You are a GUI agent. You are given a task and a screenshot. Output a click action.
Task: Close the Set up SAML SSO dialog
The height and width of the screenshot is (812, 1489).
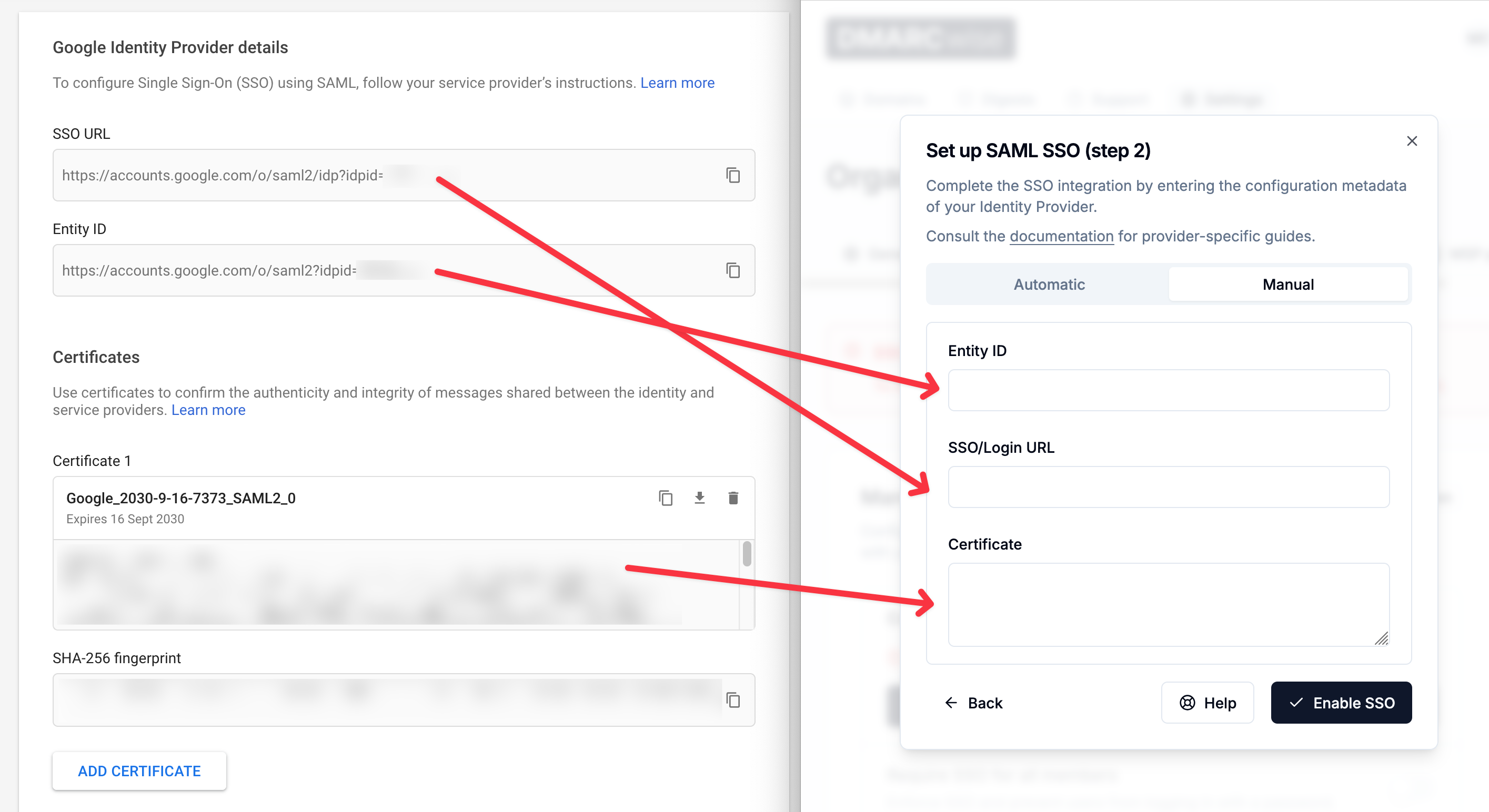[1412, 141]
